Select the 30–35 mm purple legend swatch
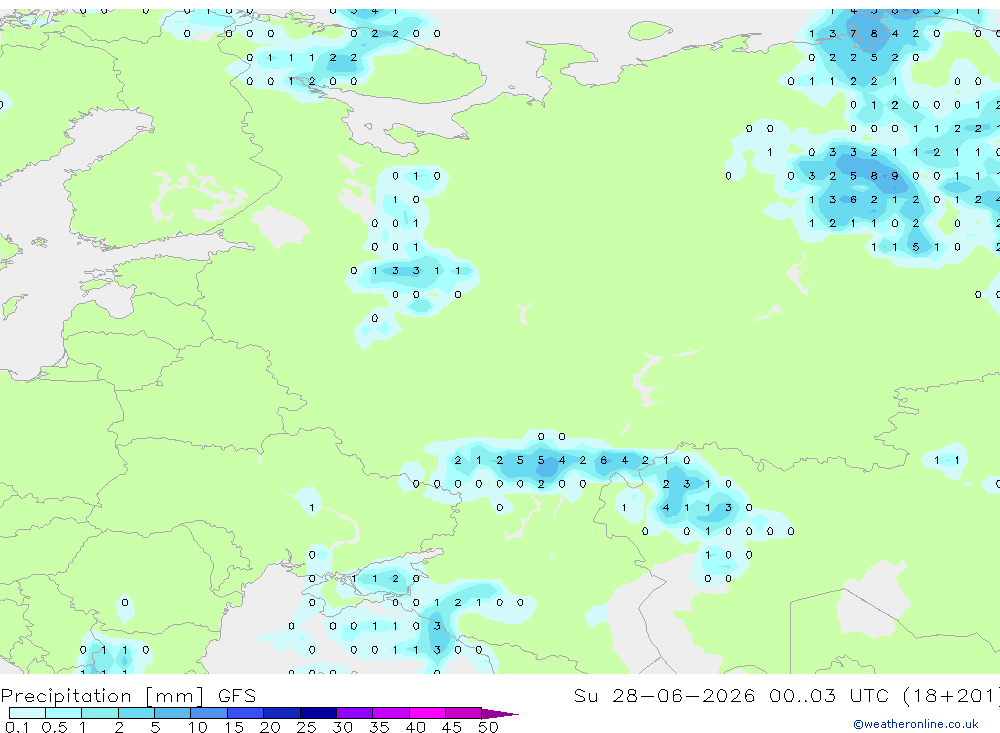This screenshot has height=733, width=1000. (x=354, y=713)
